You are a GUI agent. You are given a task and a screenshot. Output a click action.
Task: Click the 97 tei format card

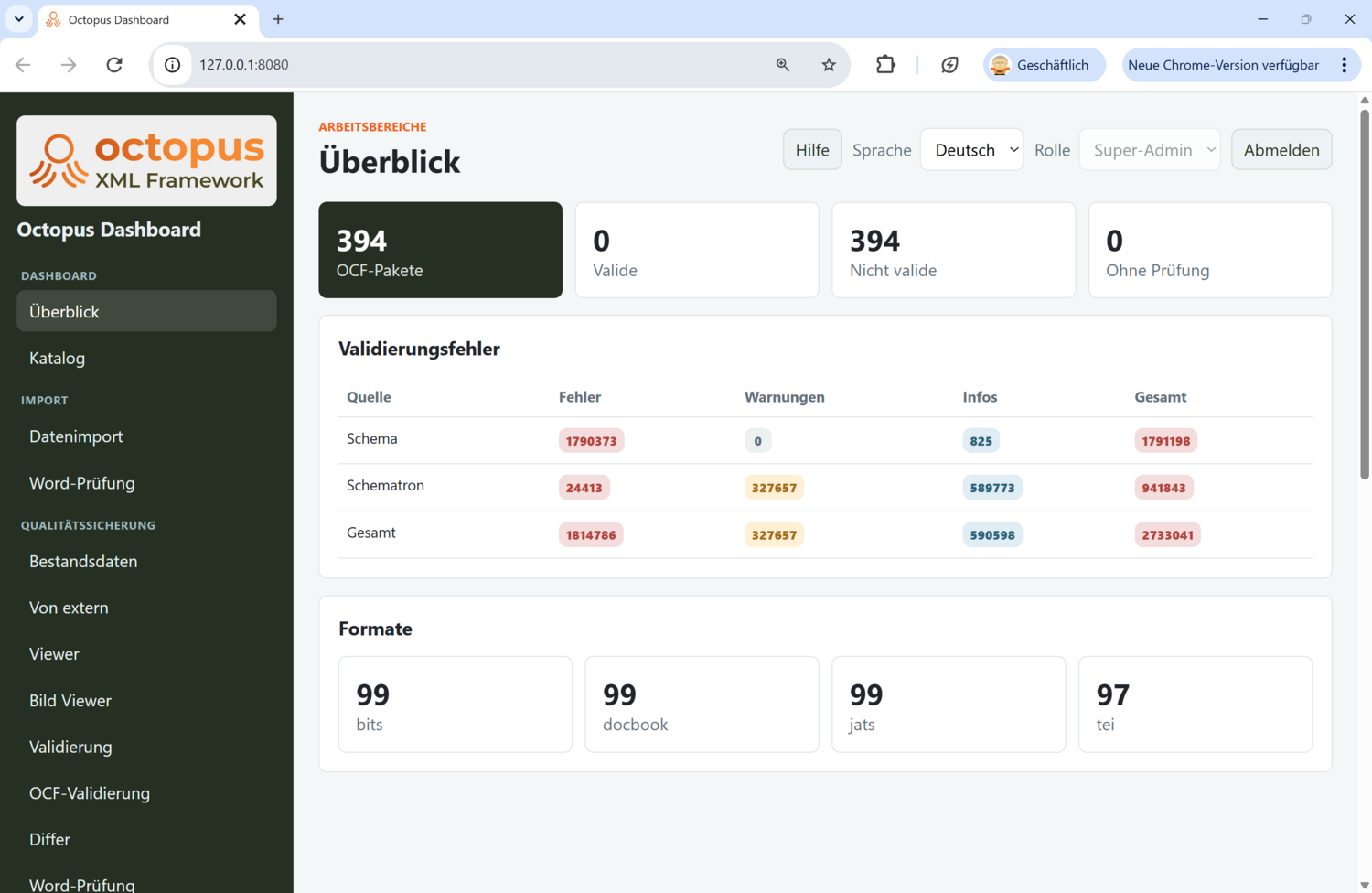click(x=1195, y=705)
